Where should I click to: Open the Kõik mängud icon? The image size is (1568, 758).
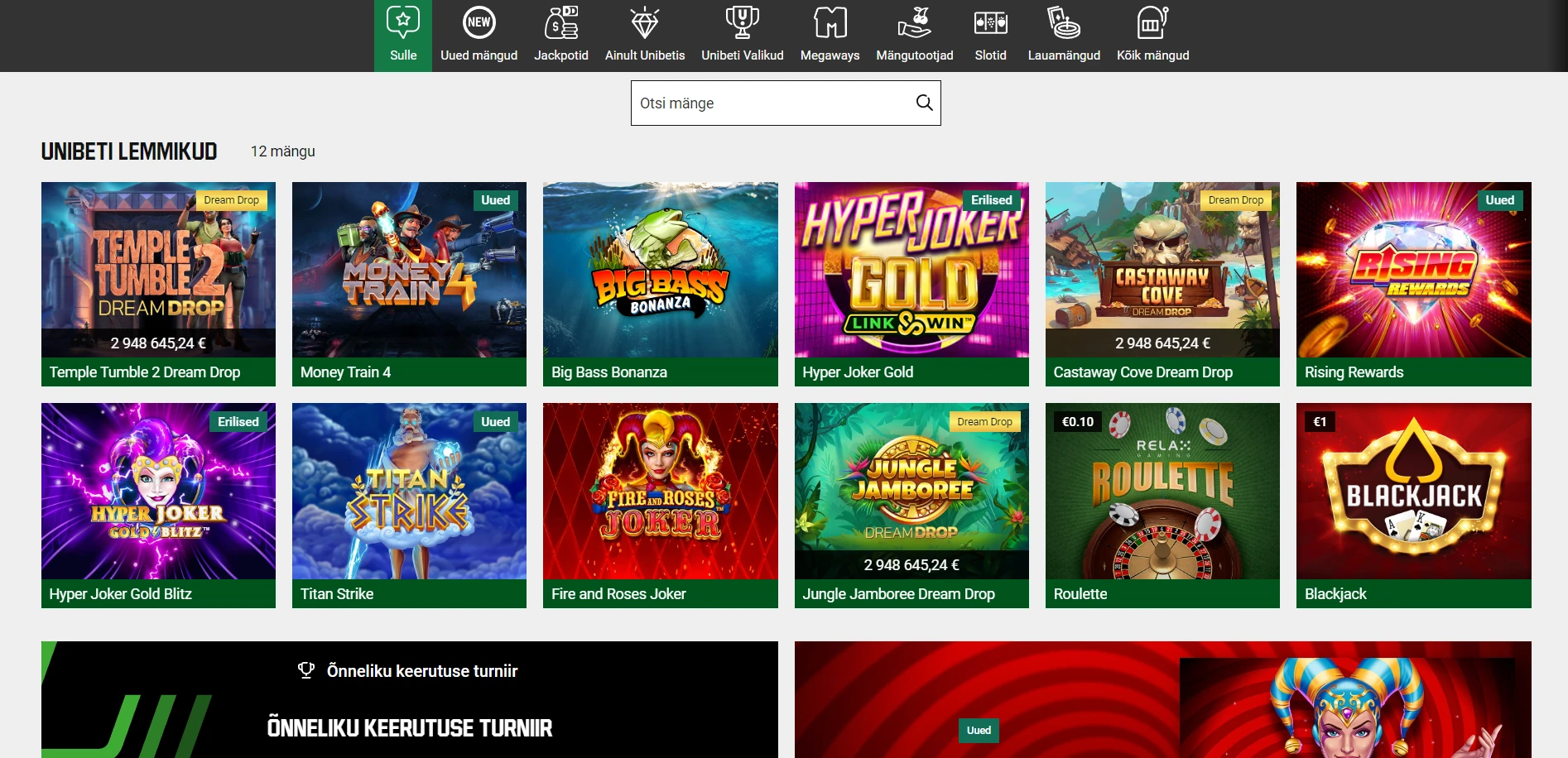coord(1152,22)
